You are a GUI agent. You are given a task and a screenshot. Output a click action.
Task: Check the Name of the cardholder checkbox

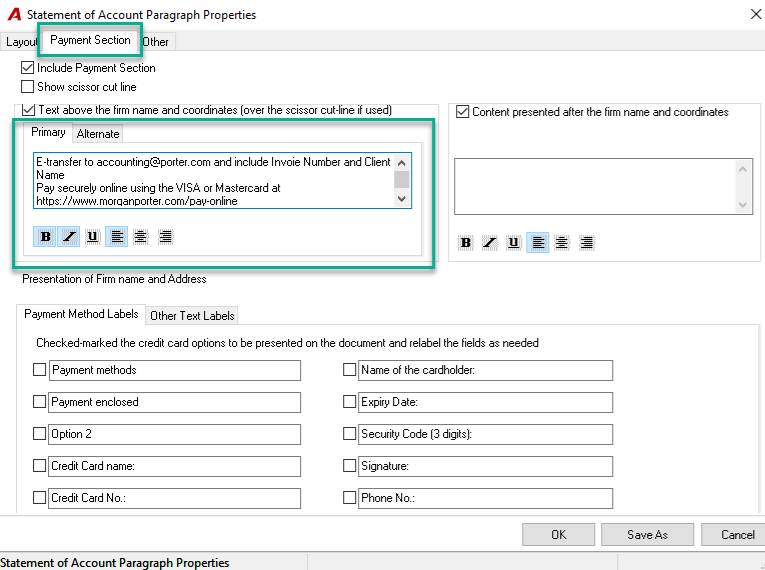(x=349, y=369)
